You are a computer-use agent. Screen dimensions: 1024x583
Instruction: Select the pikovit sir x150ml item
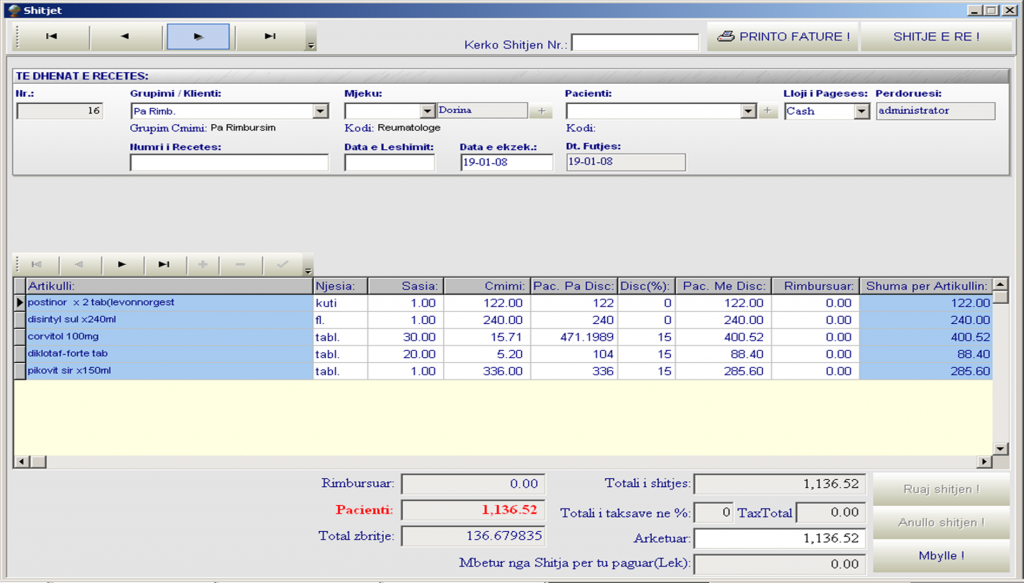(169, 371)
